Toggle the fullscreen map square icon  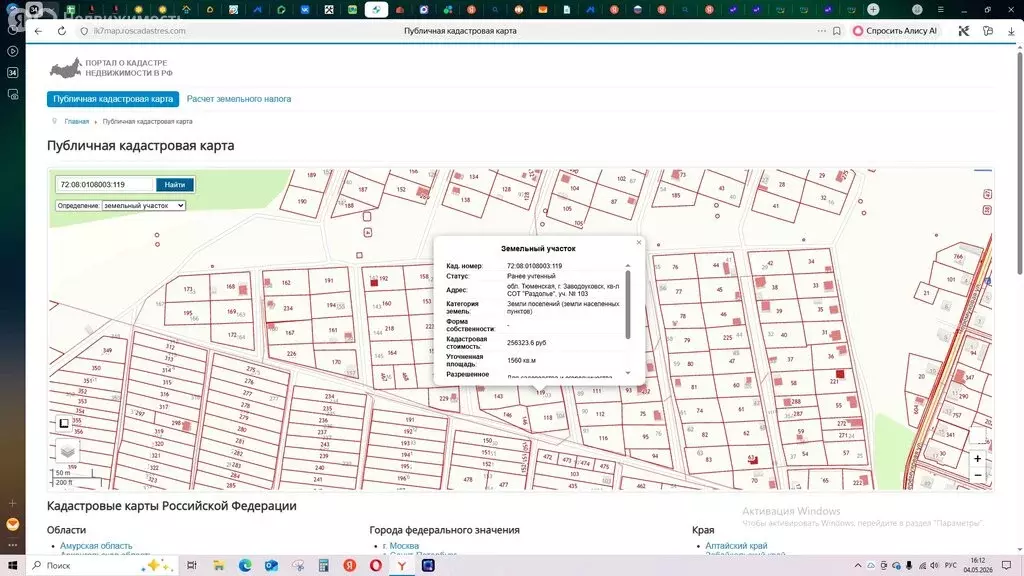(64, 423)
